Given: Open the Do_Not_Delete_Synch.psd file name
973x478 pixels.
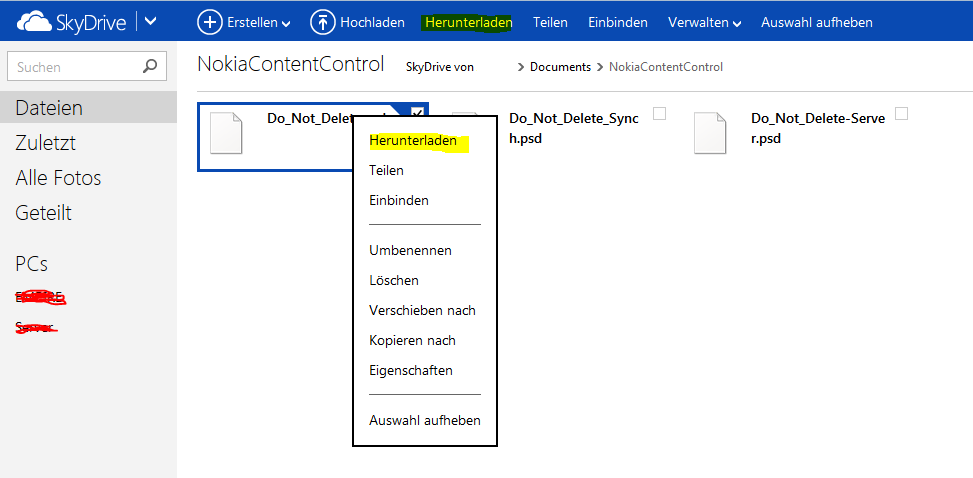Looking at the screenshot, I should pos(573,129).
